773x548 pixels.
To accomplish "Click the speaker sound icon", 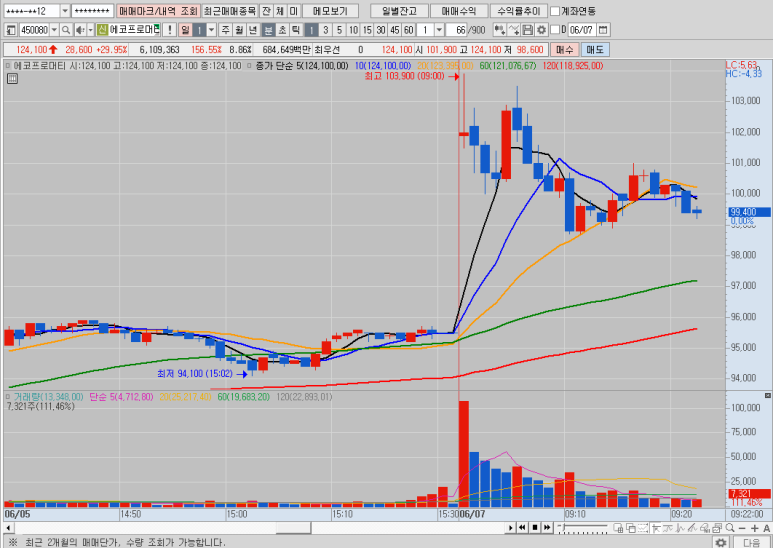I will tap(79, 30).
